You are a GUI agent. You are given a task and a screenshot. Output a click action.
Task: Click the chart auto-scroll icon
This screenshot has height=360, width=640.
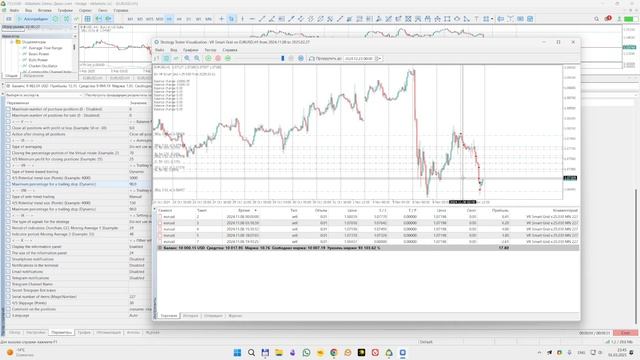pos(98,19)
